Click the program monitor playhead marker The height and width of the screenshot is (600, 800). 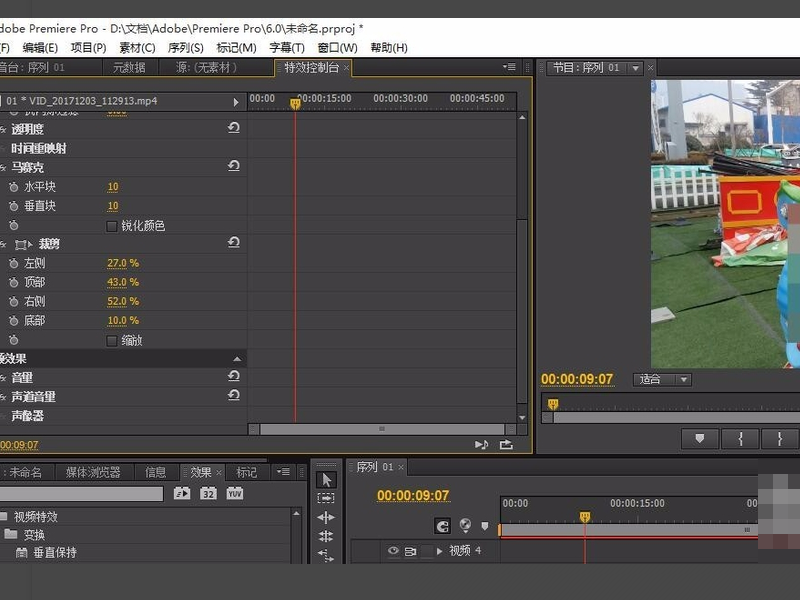553,405
